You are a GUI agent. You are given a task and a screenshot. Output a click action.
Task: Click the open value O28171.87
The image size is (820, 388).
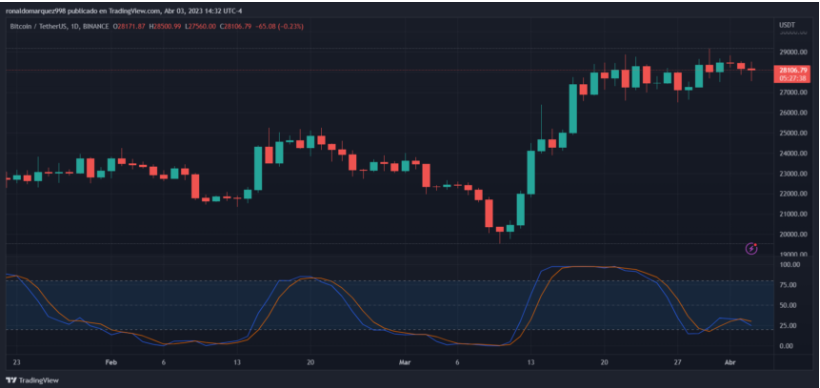pyautogui.click(x=129, y=26)
